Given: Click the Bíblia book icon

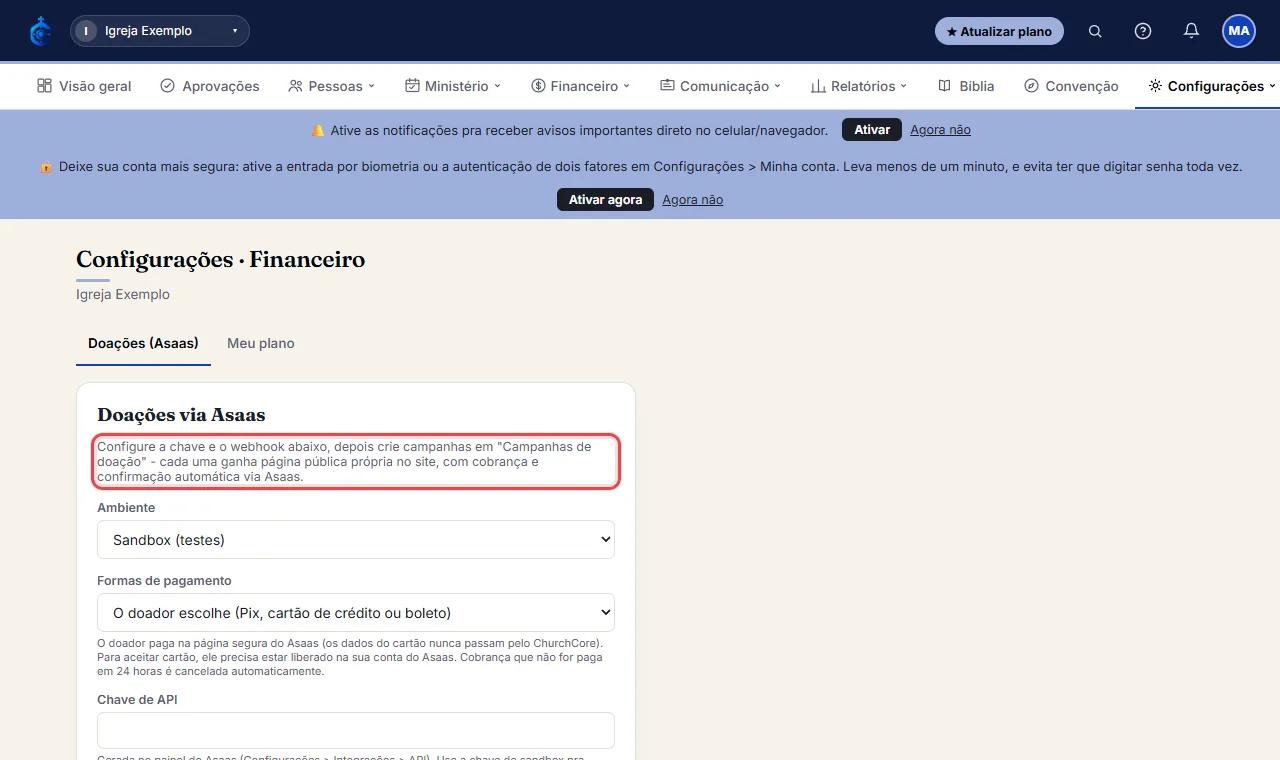Looking at the screenshot, I should (x=944, y=86).
